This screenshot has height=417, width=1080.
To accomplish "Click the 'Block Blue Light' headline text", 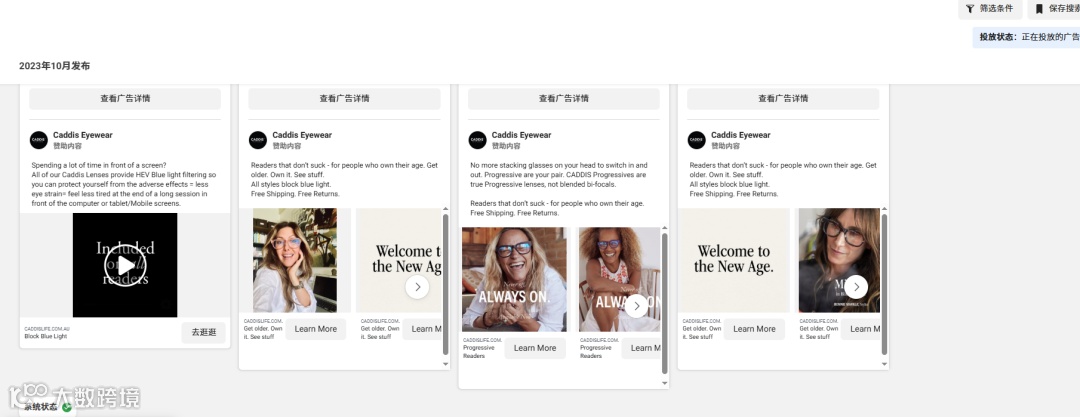I will coord(46,336).
